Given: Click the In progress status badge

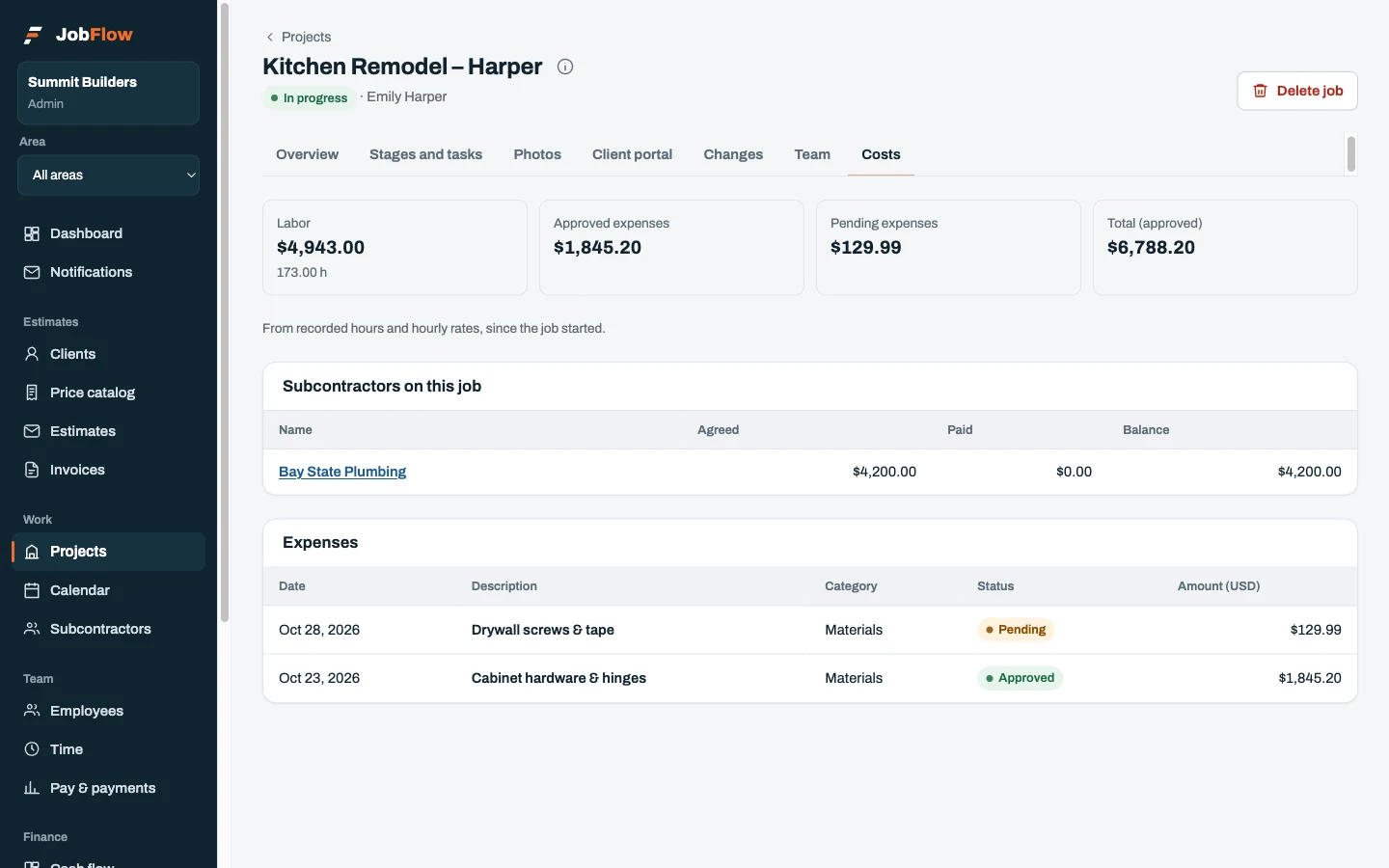Looking at the screenshot, I should 310,97.
